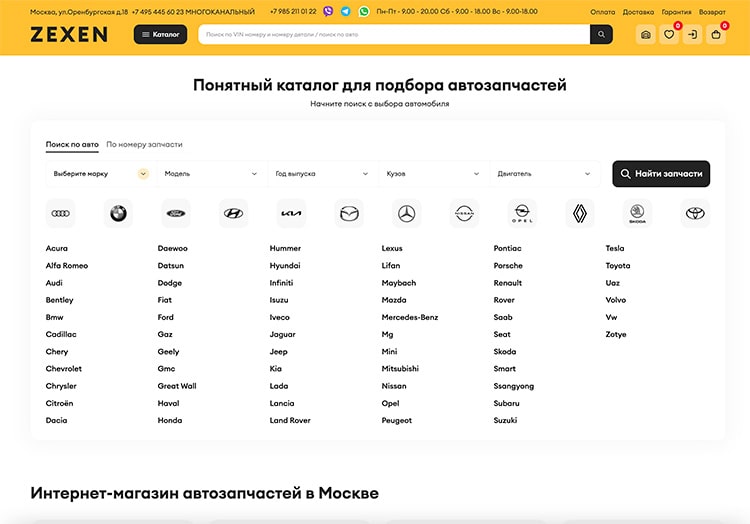Open the Ssangyong brand link
This screenshot has height=524, width=750.
pos(514,386)
